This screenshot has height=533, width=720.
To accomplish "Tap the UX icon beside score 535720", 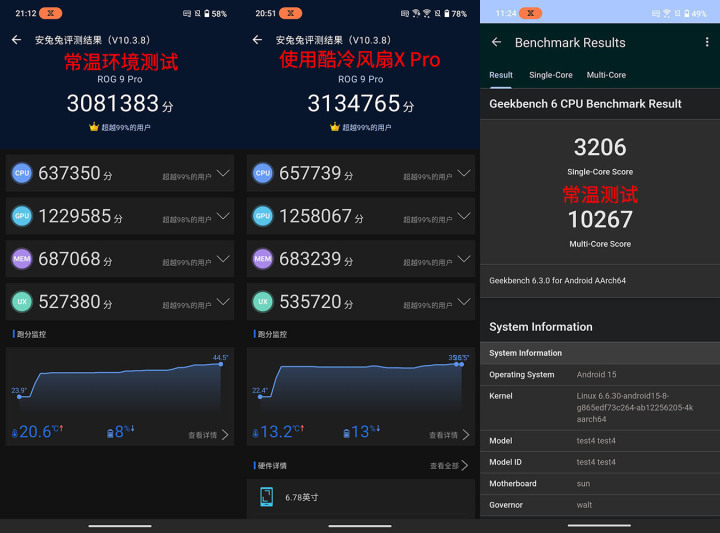I will click(x=262, y=301).
